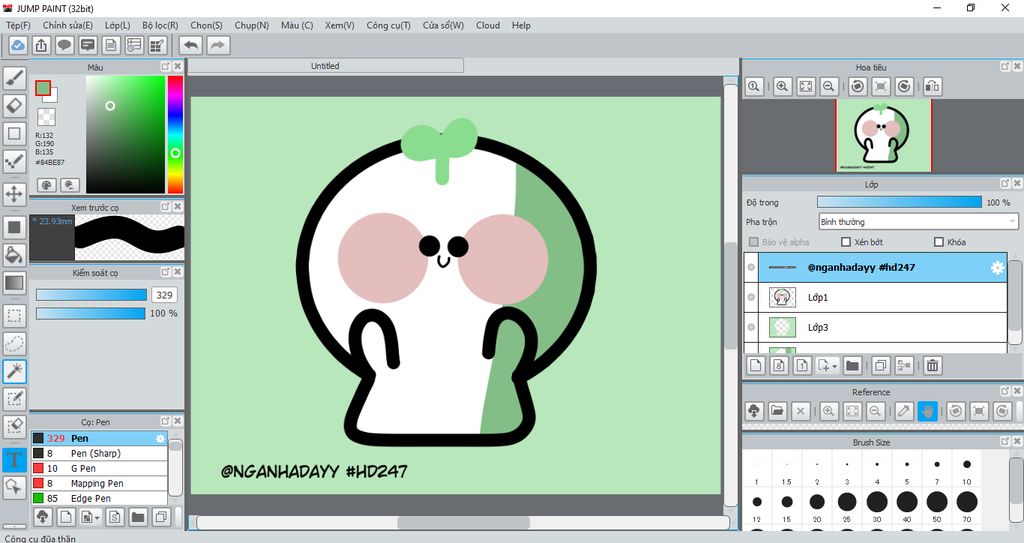Open a reference image with the folder icon

point(777,411)
